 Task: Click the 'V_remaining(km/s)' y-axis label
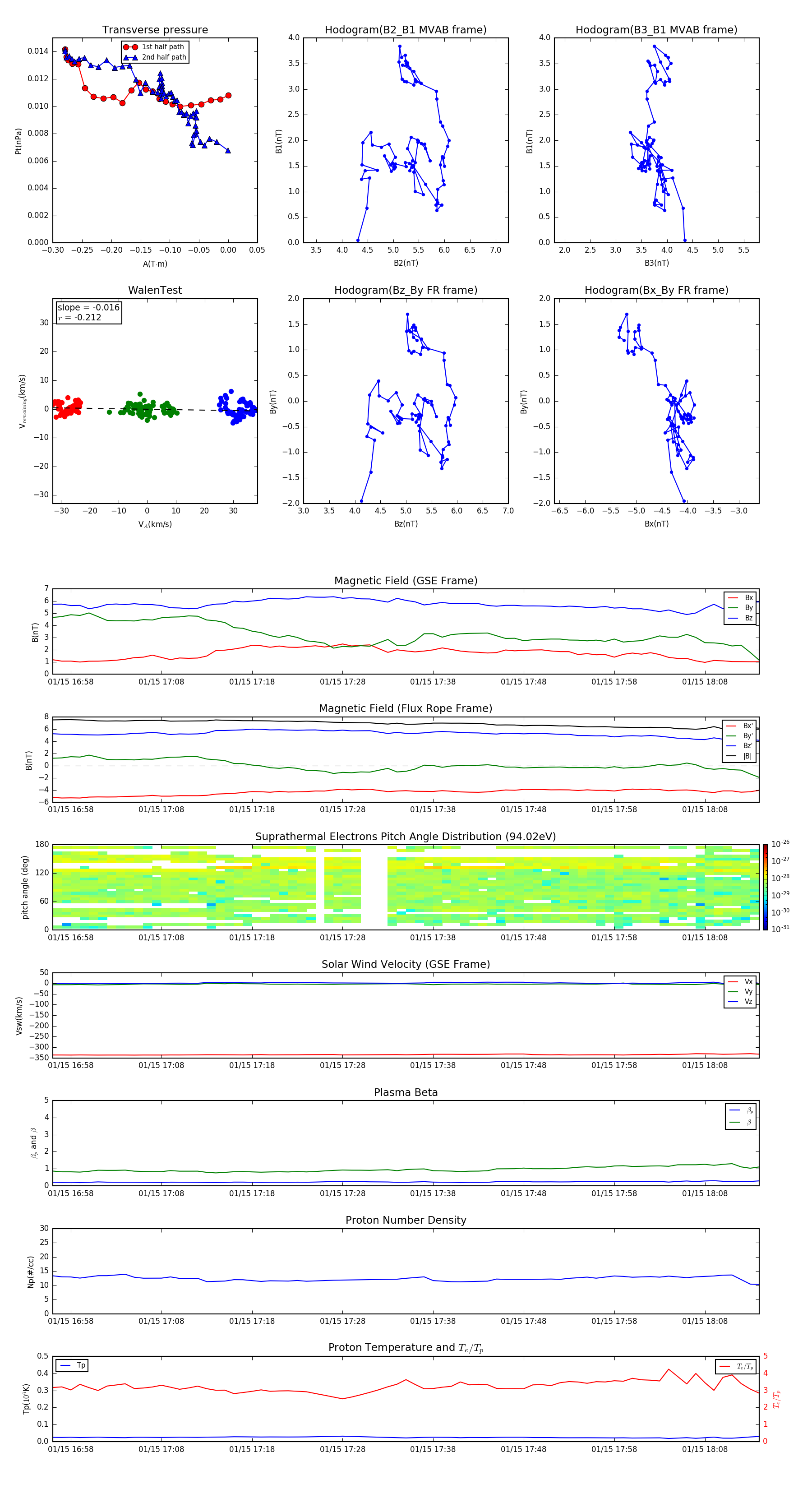coord(23,401)
